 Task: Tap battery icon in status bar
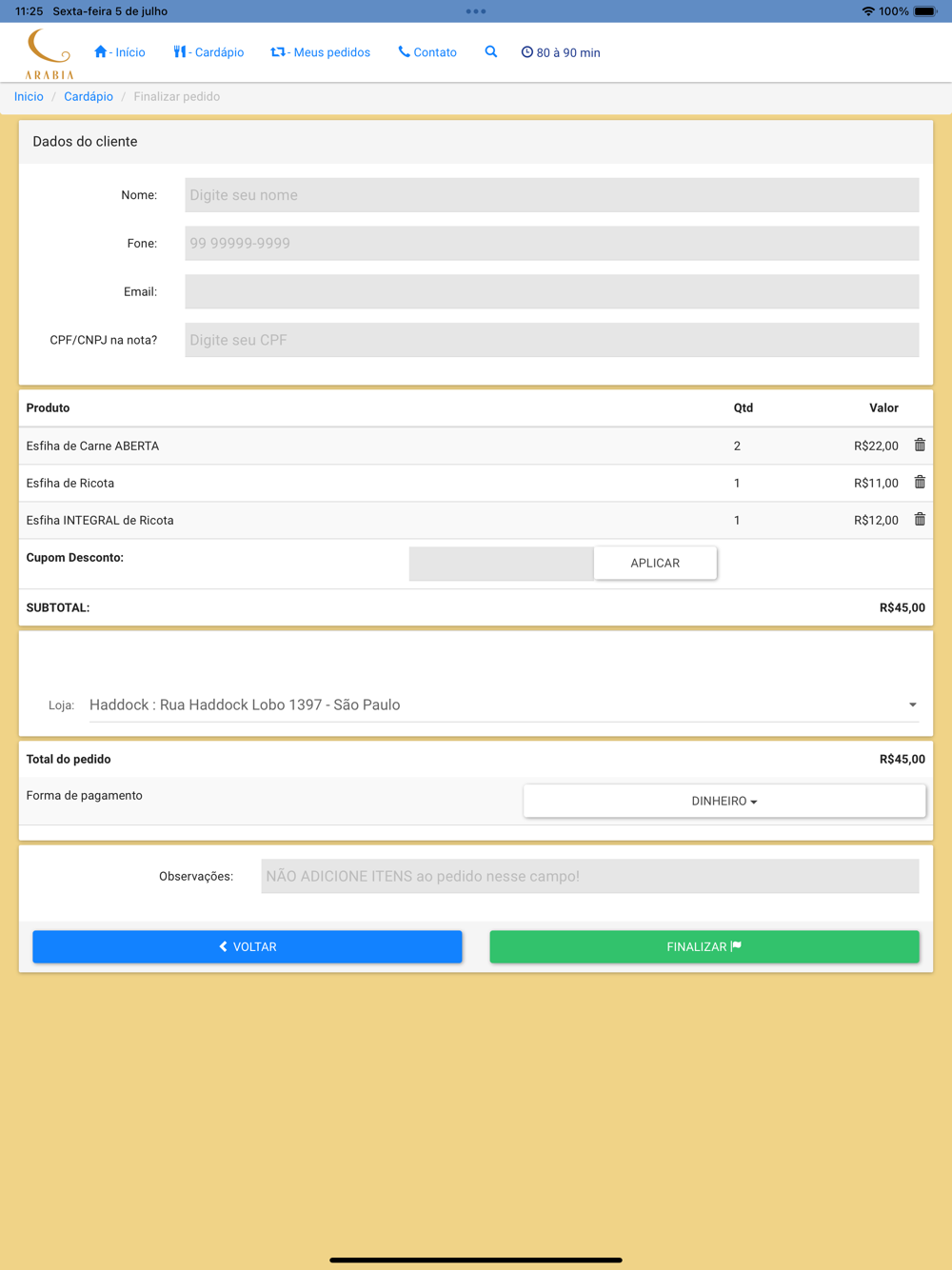pyautogui.click(x=925, y=11)
